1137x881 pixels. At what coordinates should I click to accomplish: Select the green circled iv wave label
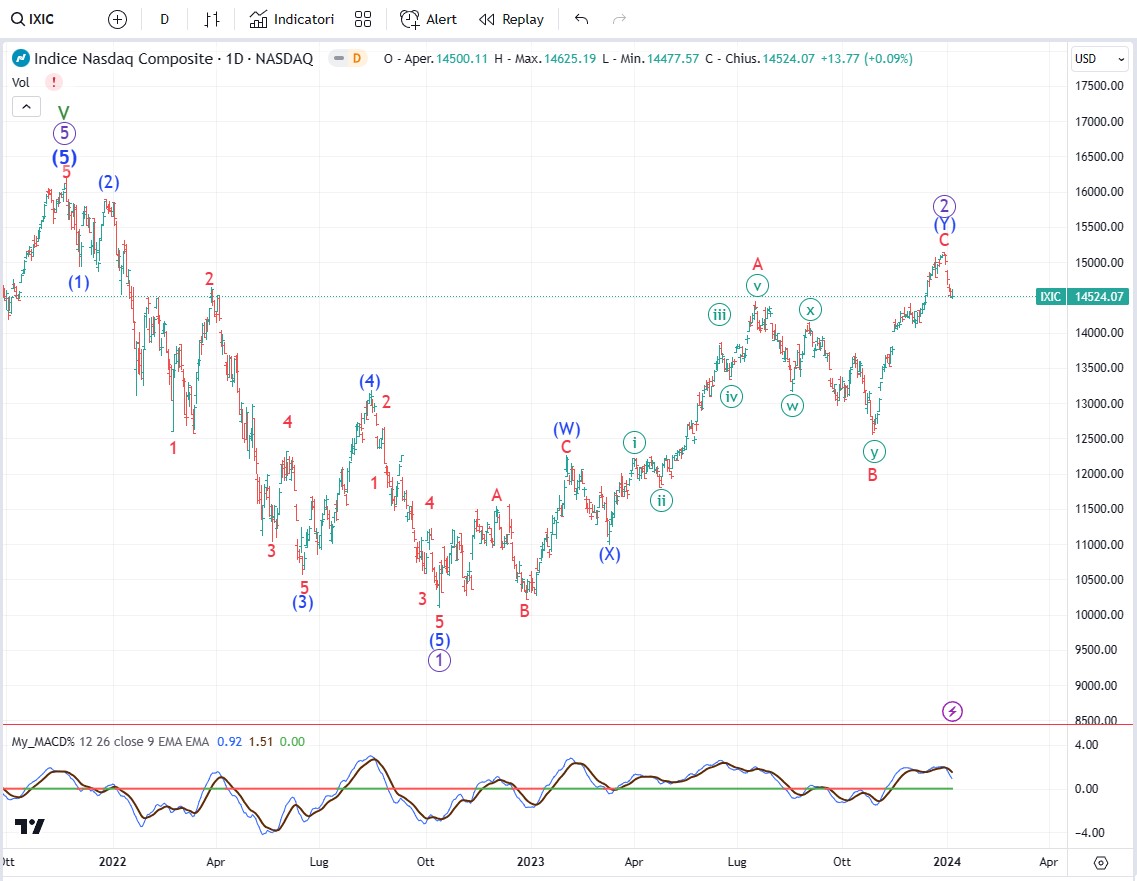732,397
